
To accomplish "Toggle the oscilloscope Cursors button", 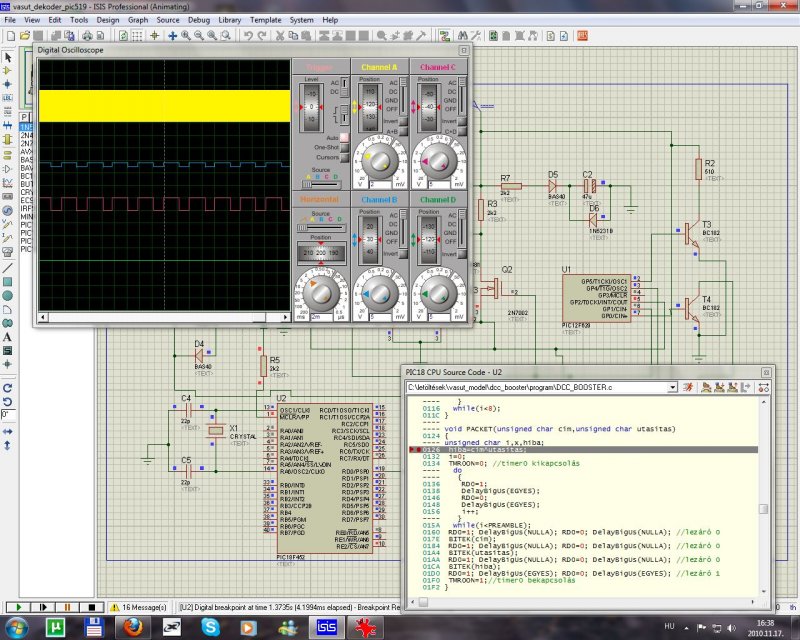I will coord(345,157).
